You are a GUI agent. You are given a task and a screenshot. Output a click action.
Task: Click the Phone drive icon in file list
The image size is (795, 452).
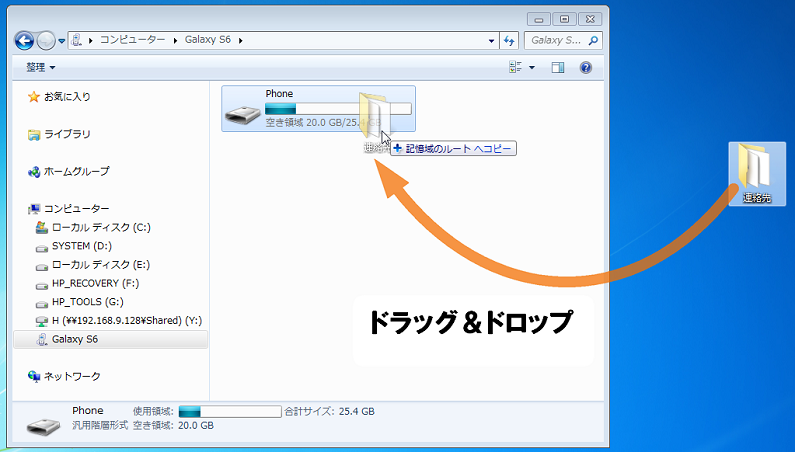pyautogui.click(x=243, y=115)
